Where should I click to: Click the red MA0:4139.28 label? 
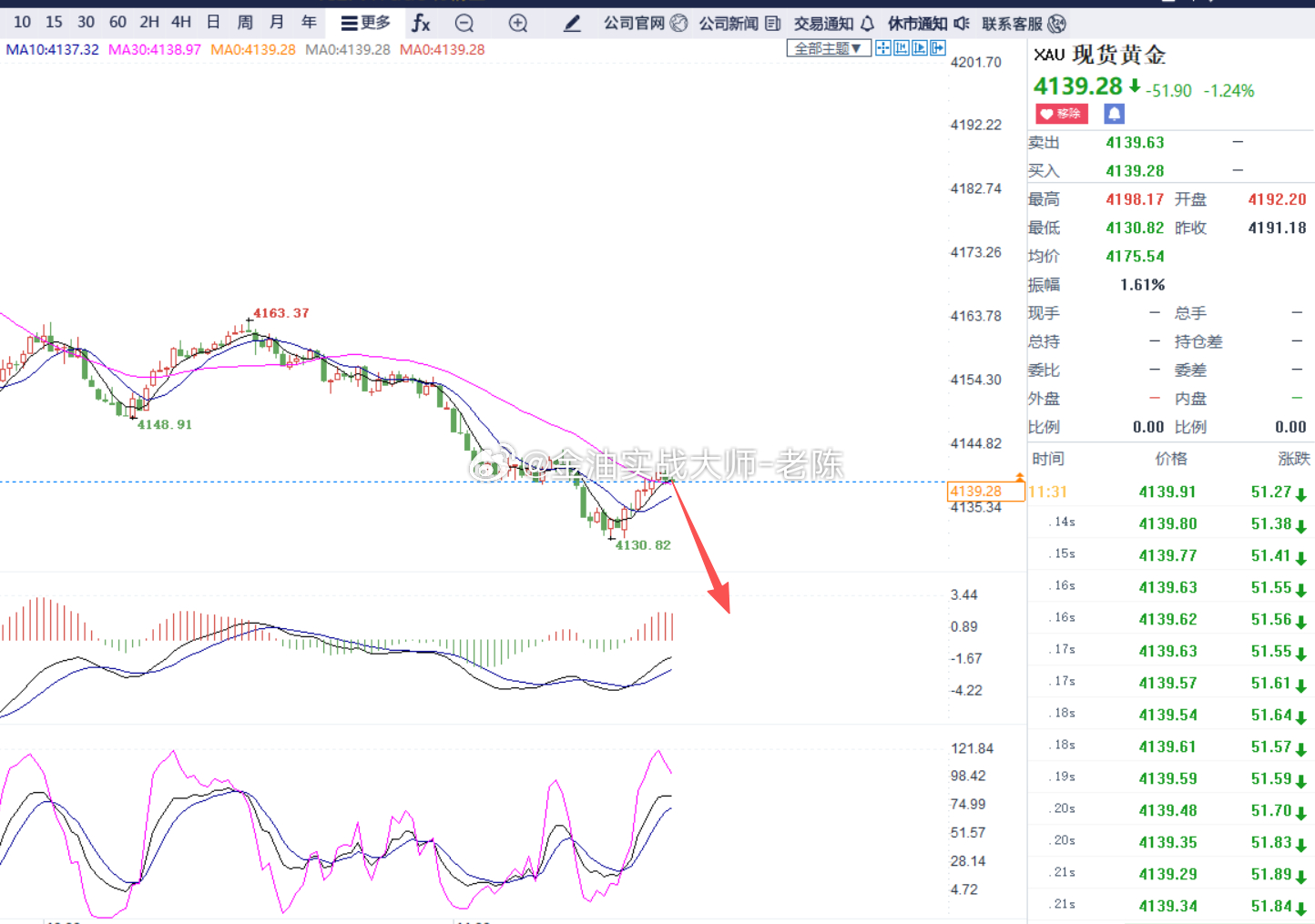click(443, 50)
